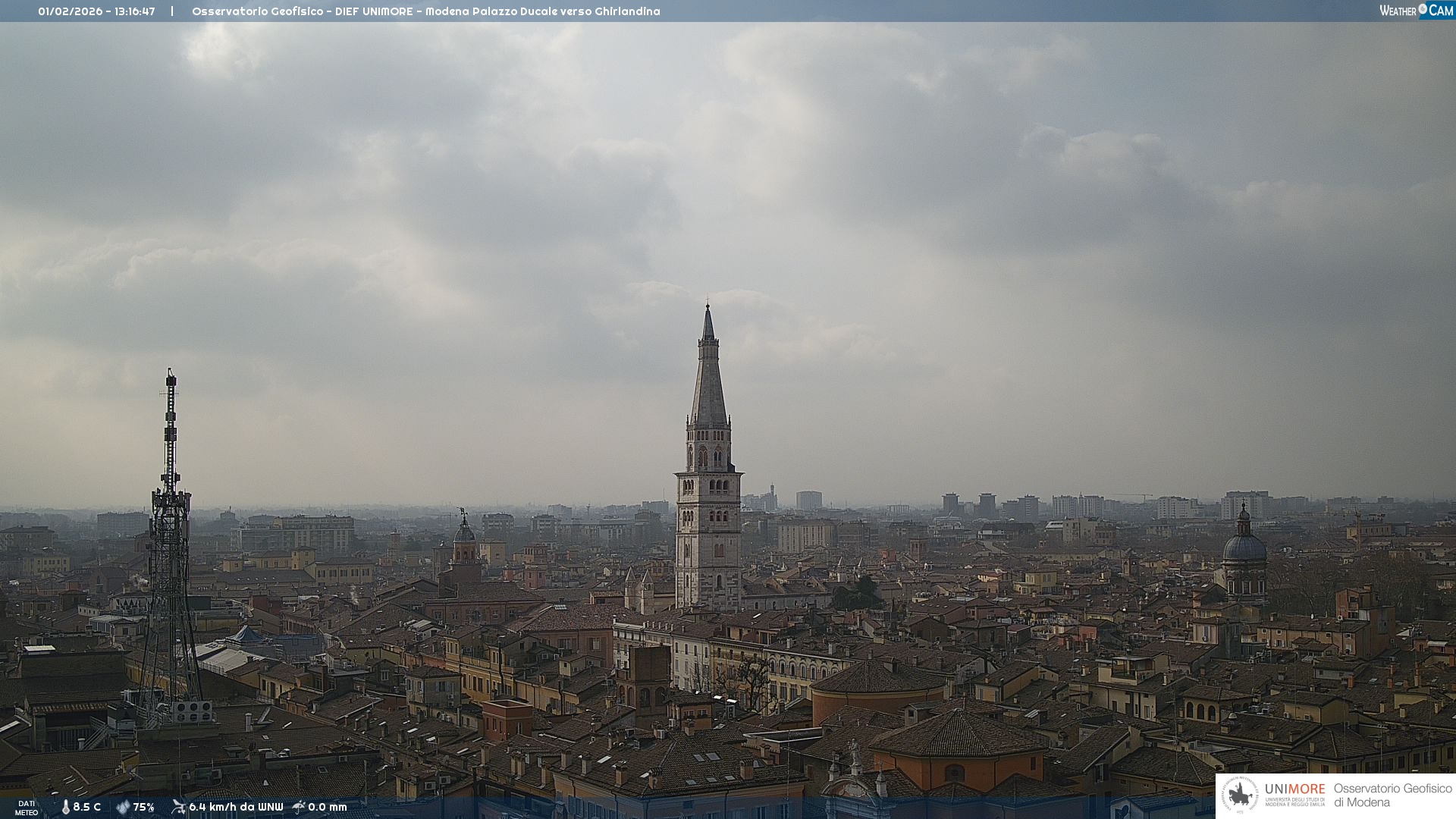Click the WeatherCam logo
The image size is (1456, 819).
pos(1416,11)
